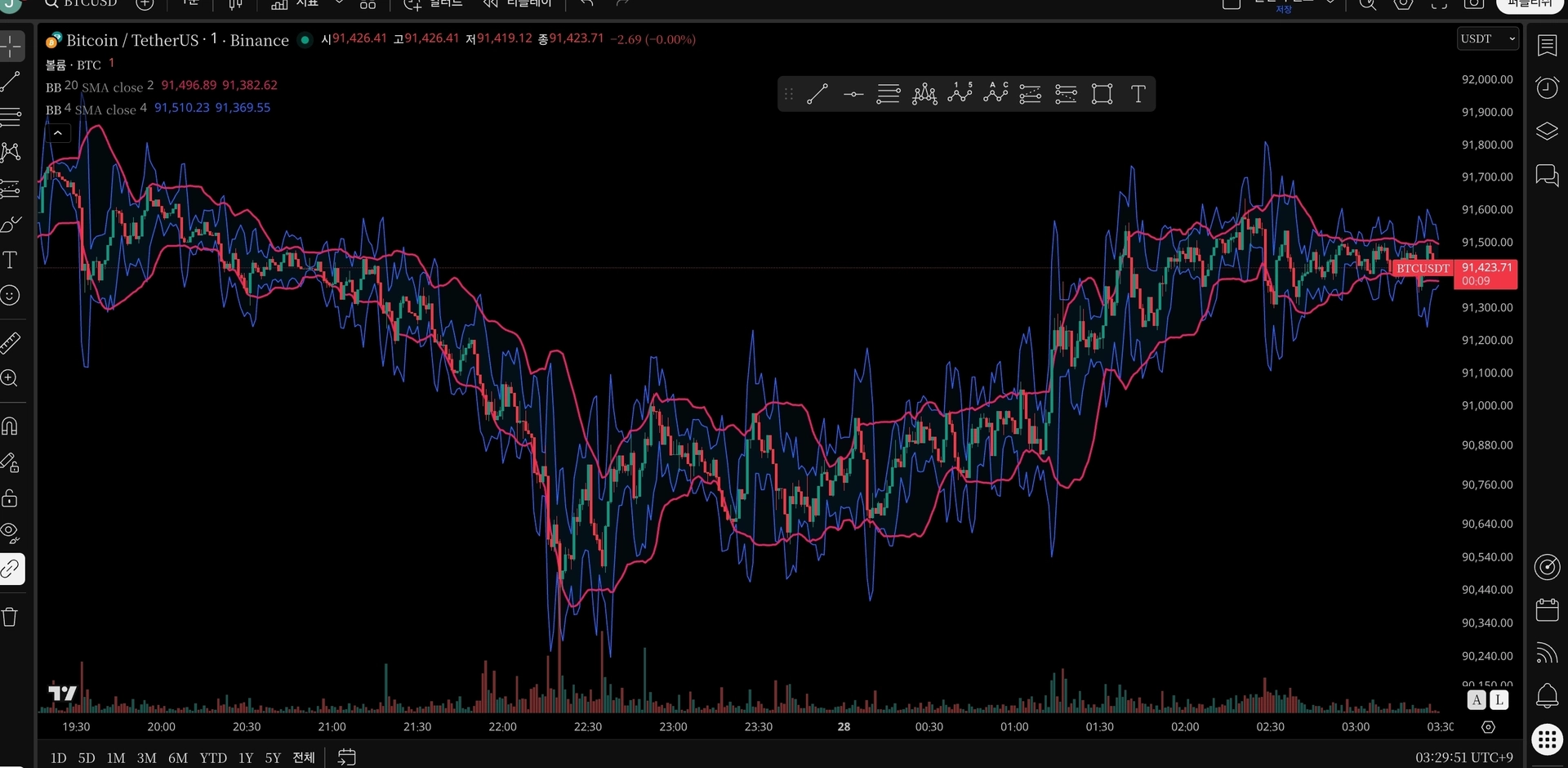Pick trend line in floating favorites toolbar
Screen dimensions: 1568x768
817,94
